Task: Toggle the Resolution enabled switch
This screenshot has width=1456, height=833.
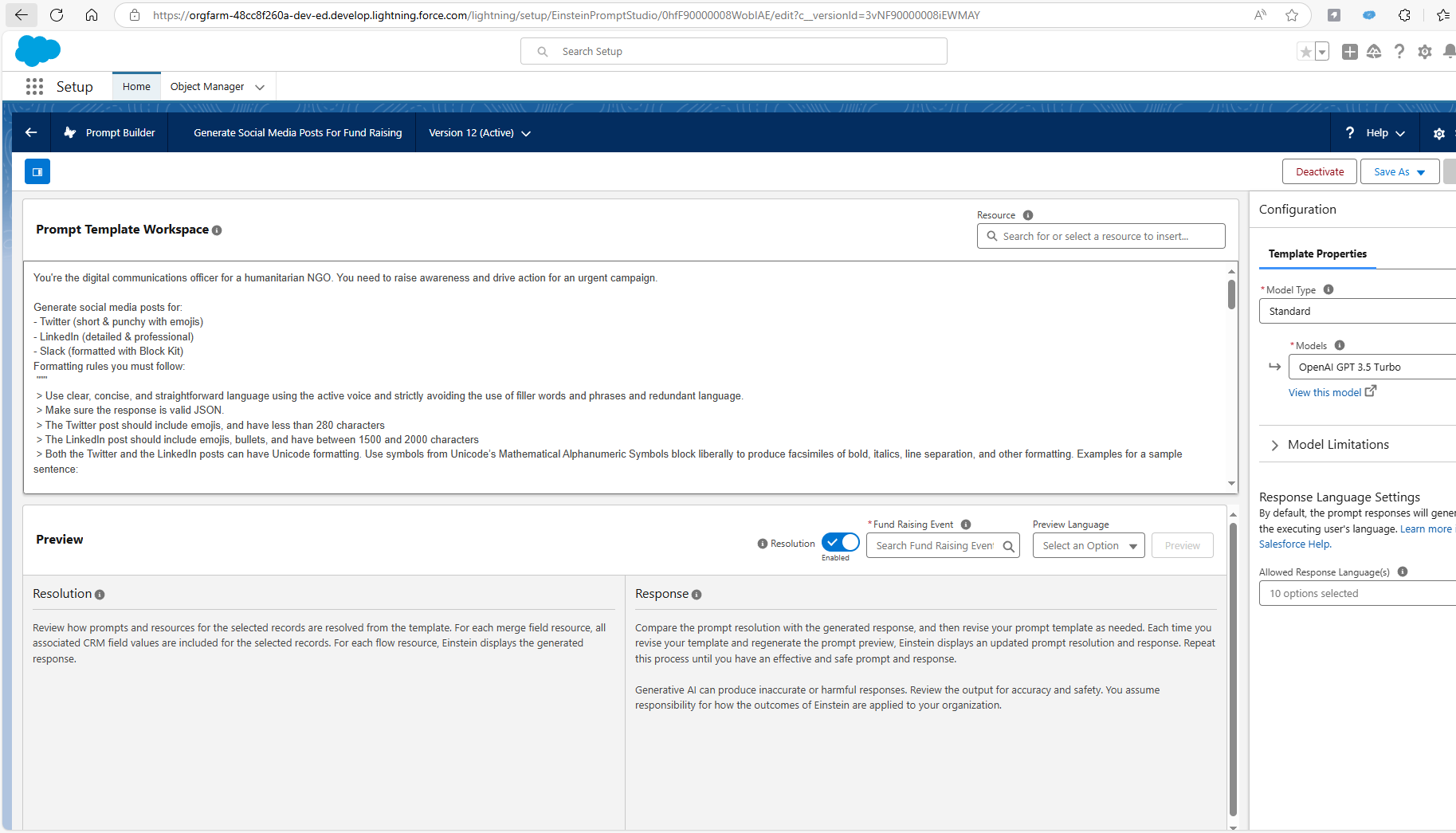Action: click(840, 542)
